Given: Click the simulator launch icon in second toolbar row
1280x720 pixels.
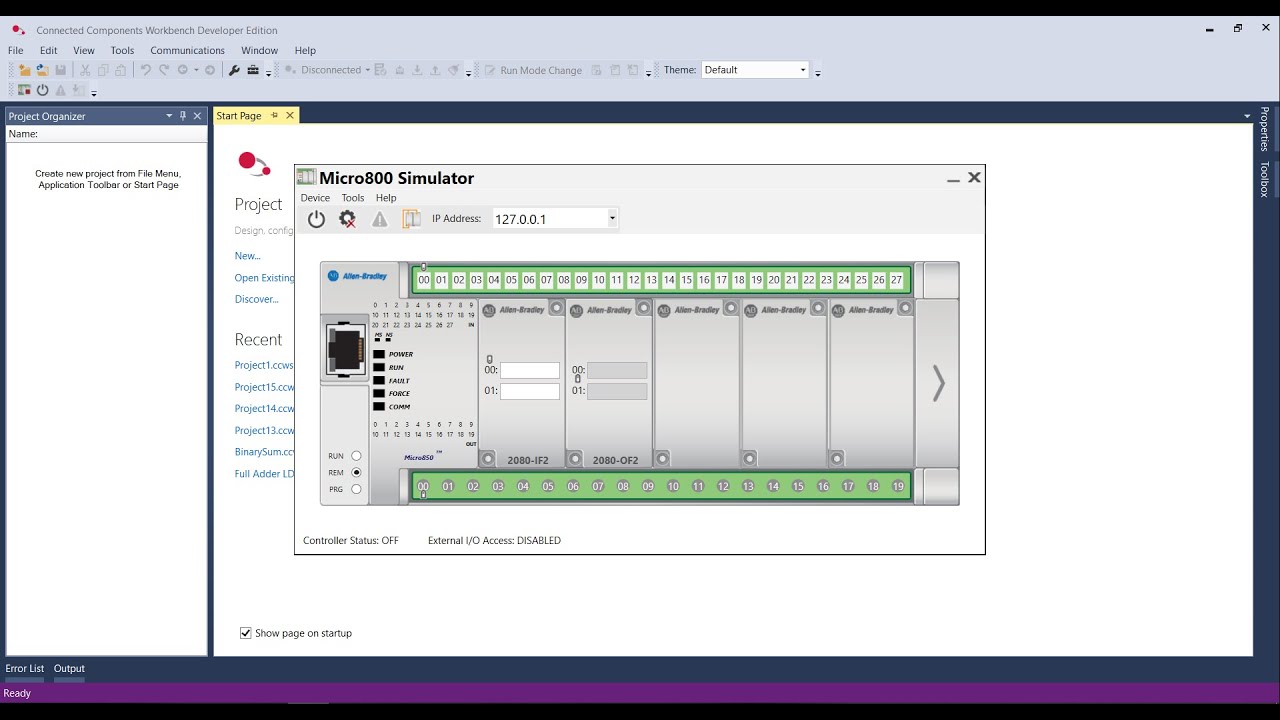Looking at the screenshot, I should click(x=24, y=90).
